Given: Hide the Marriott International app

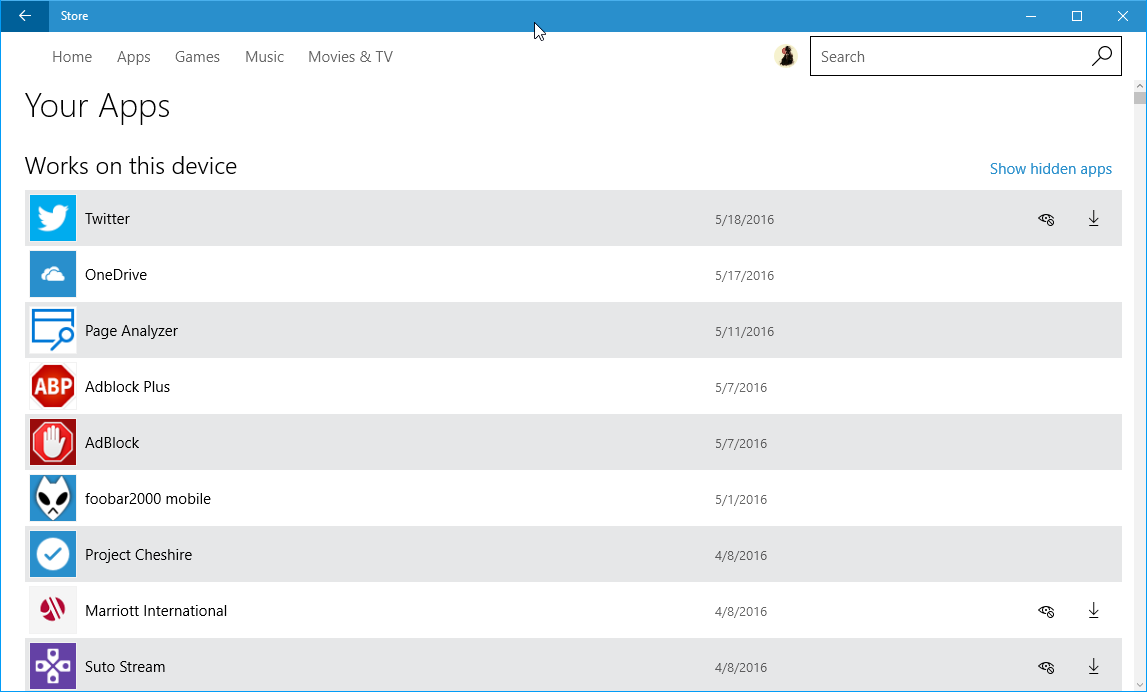Looking at the screenshot, I should 1046,611.
